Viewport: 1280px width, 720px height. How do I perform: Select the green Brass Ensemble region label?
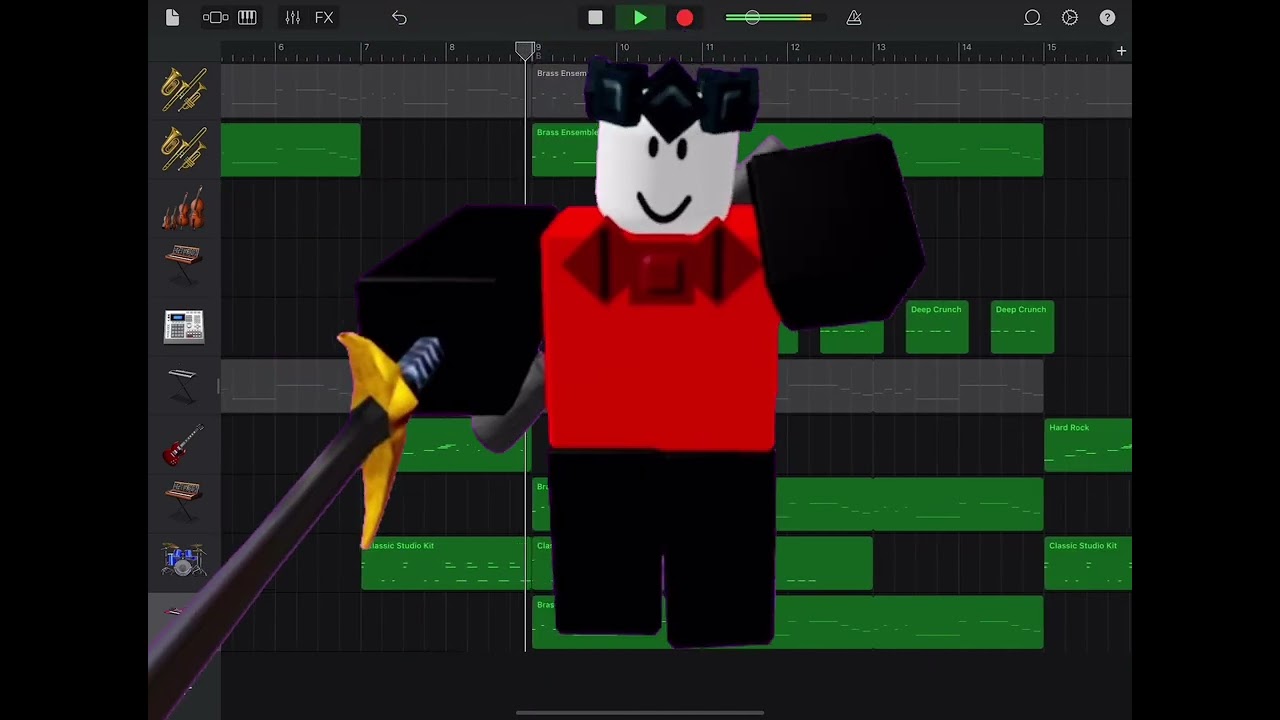tap(566, 132)
